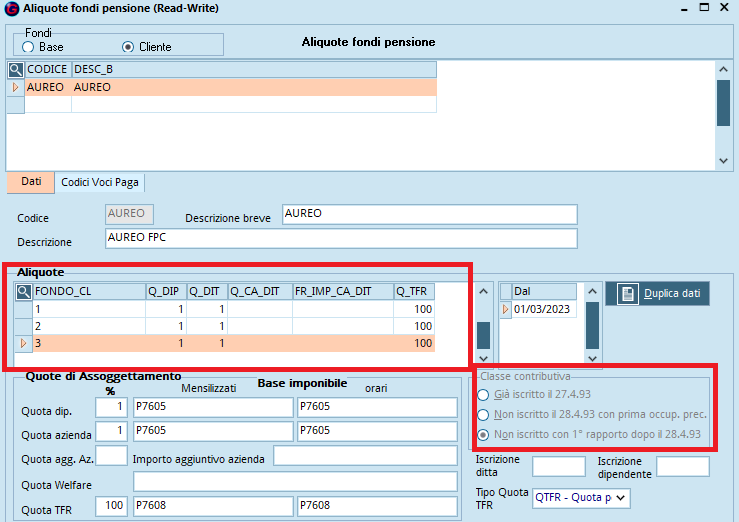Image resolution: width=739 pixels, height=522 pixels.
Task: Click the CODICE column header
Action: tap(48, 70)
